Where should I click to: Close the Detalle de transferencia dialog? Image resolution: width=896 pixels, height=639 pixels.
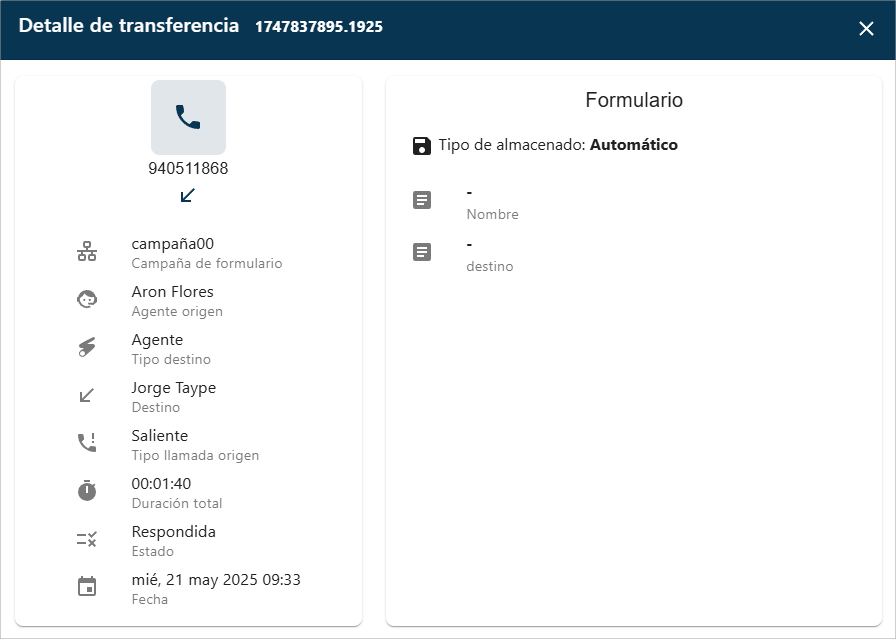pos(867,28)
